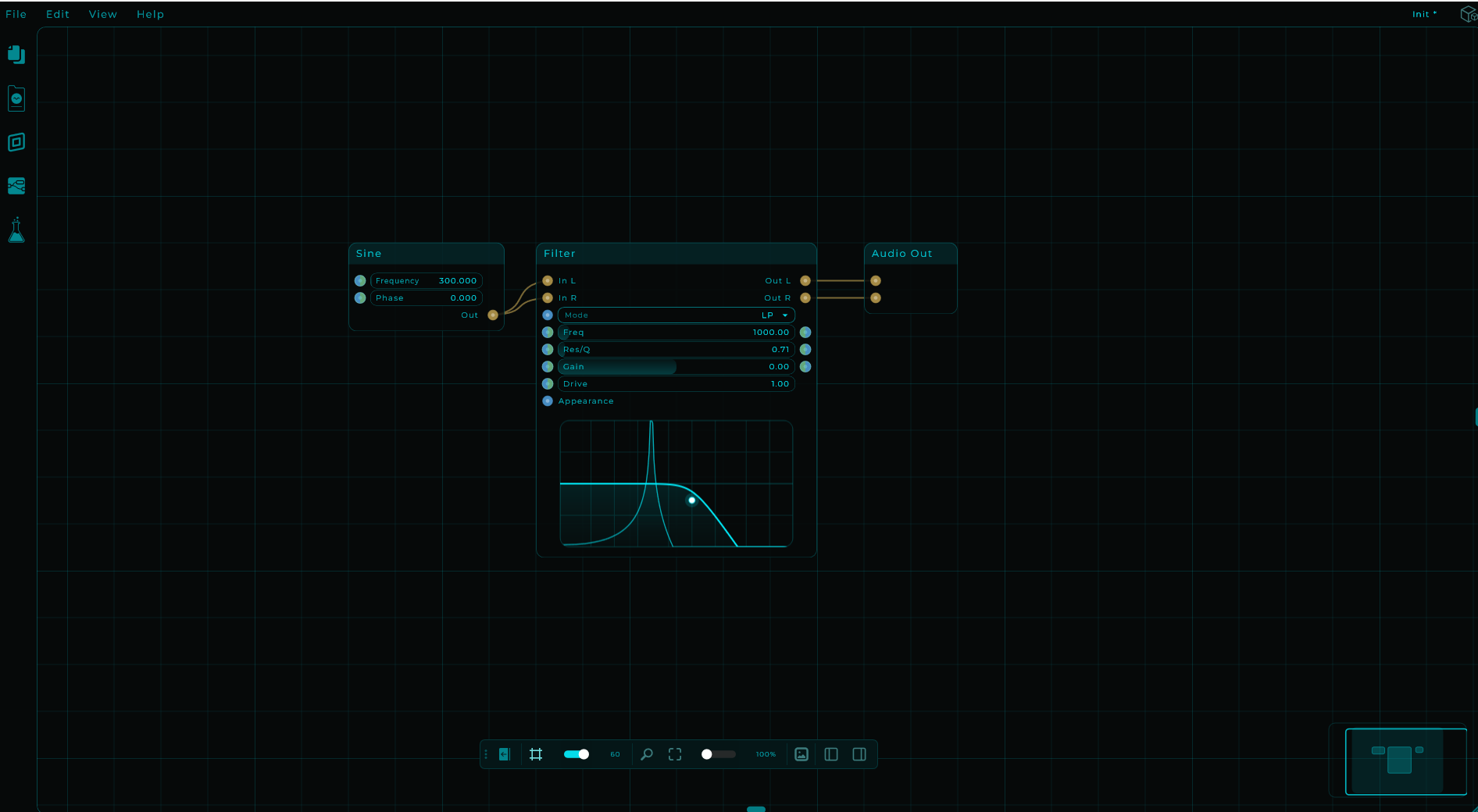The width and height of the screenshot is (1478, 812).
Task: Open the Help menu
Action: [x=150, y=14]
